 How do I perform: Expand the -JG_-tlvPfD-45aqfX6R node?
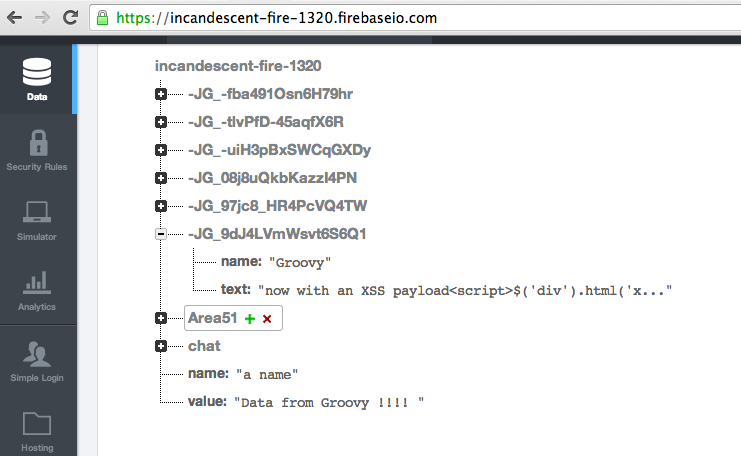[x=161, y=122]
